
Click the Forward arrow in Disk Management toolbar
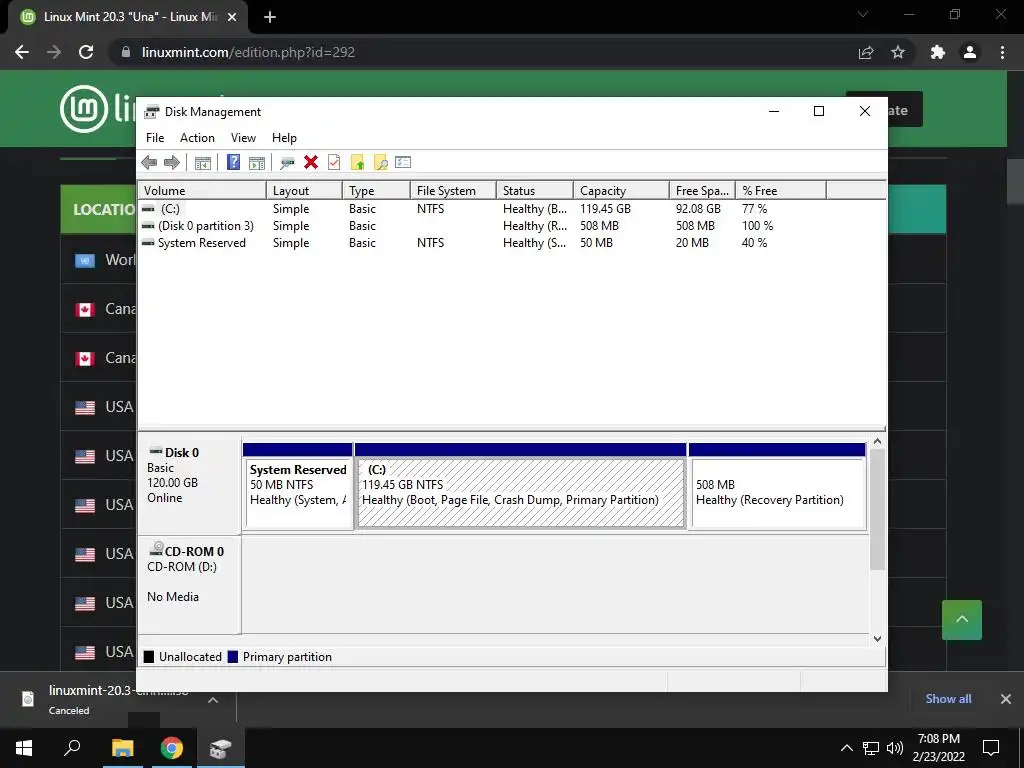point(172,163)
